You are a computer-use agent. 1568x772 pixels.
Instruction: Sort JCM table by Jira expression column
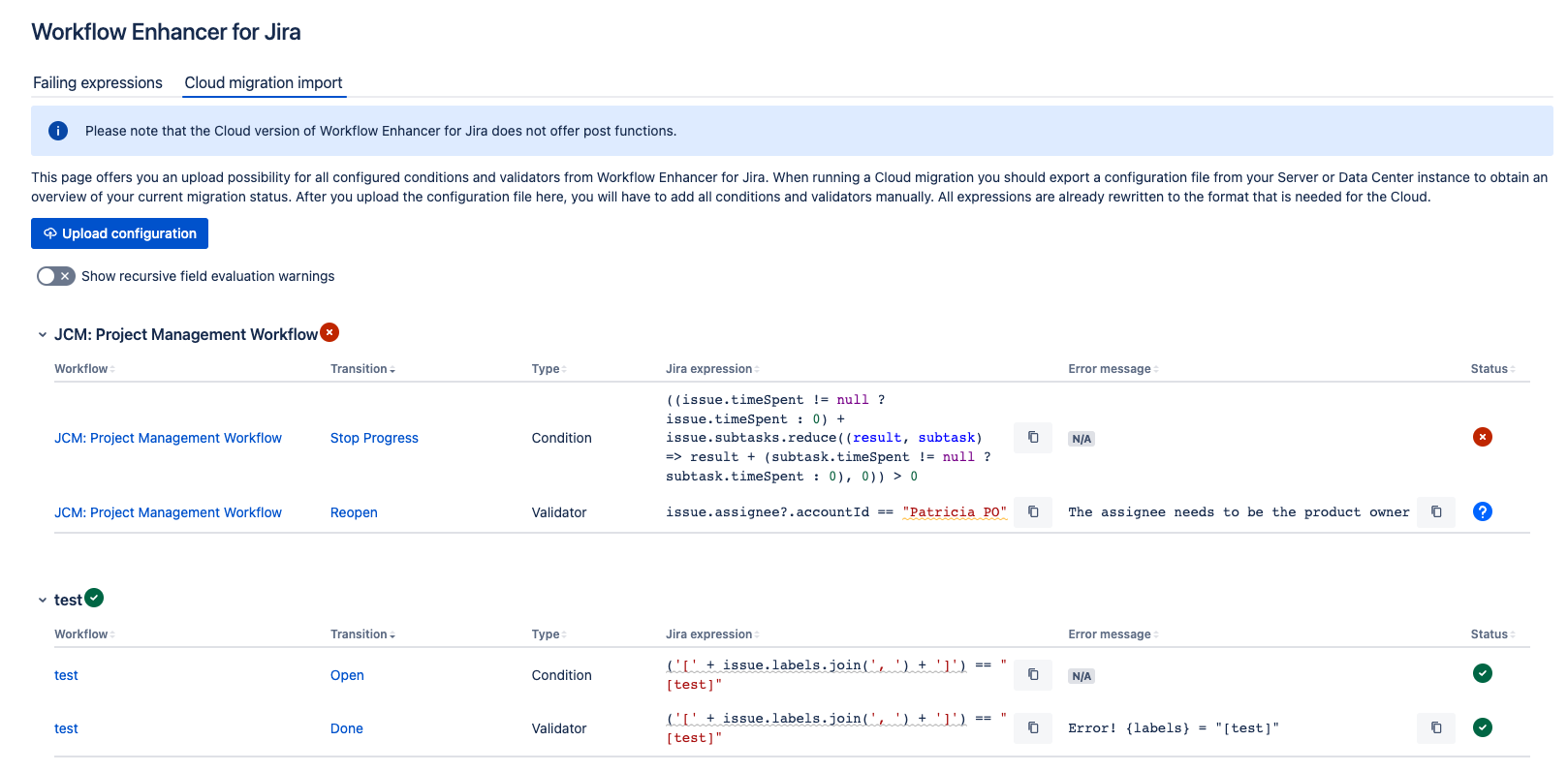(712, 369)
